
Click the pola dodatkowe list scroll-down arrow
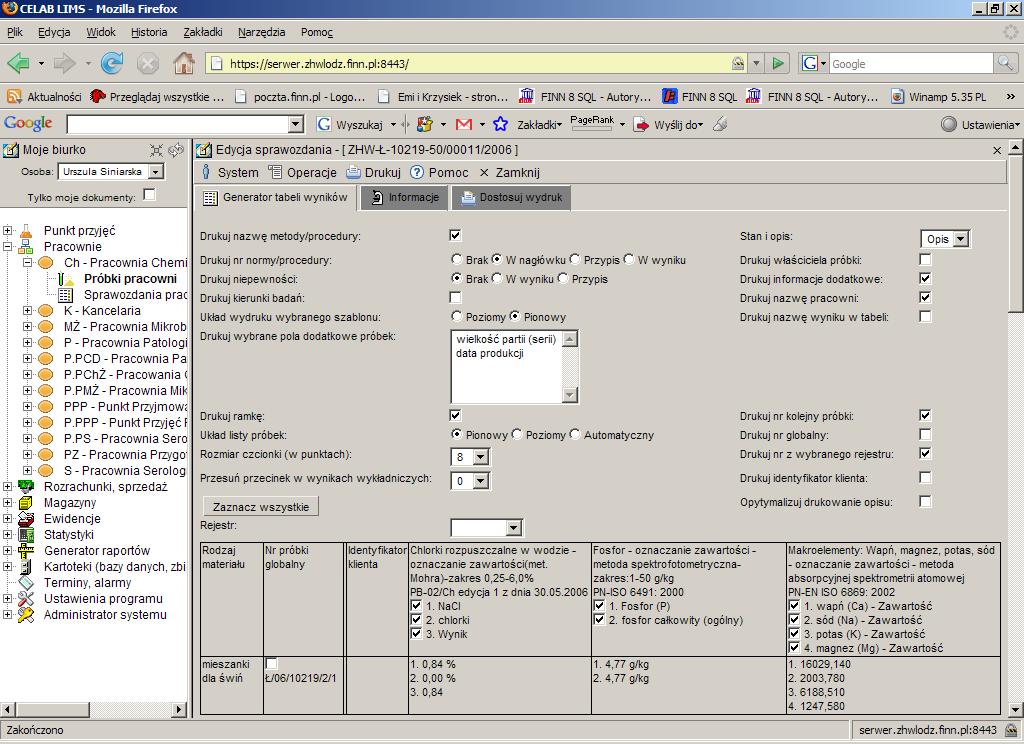click(570, 395)
